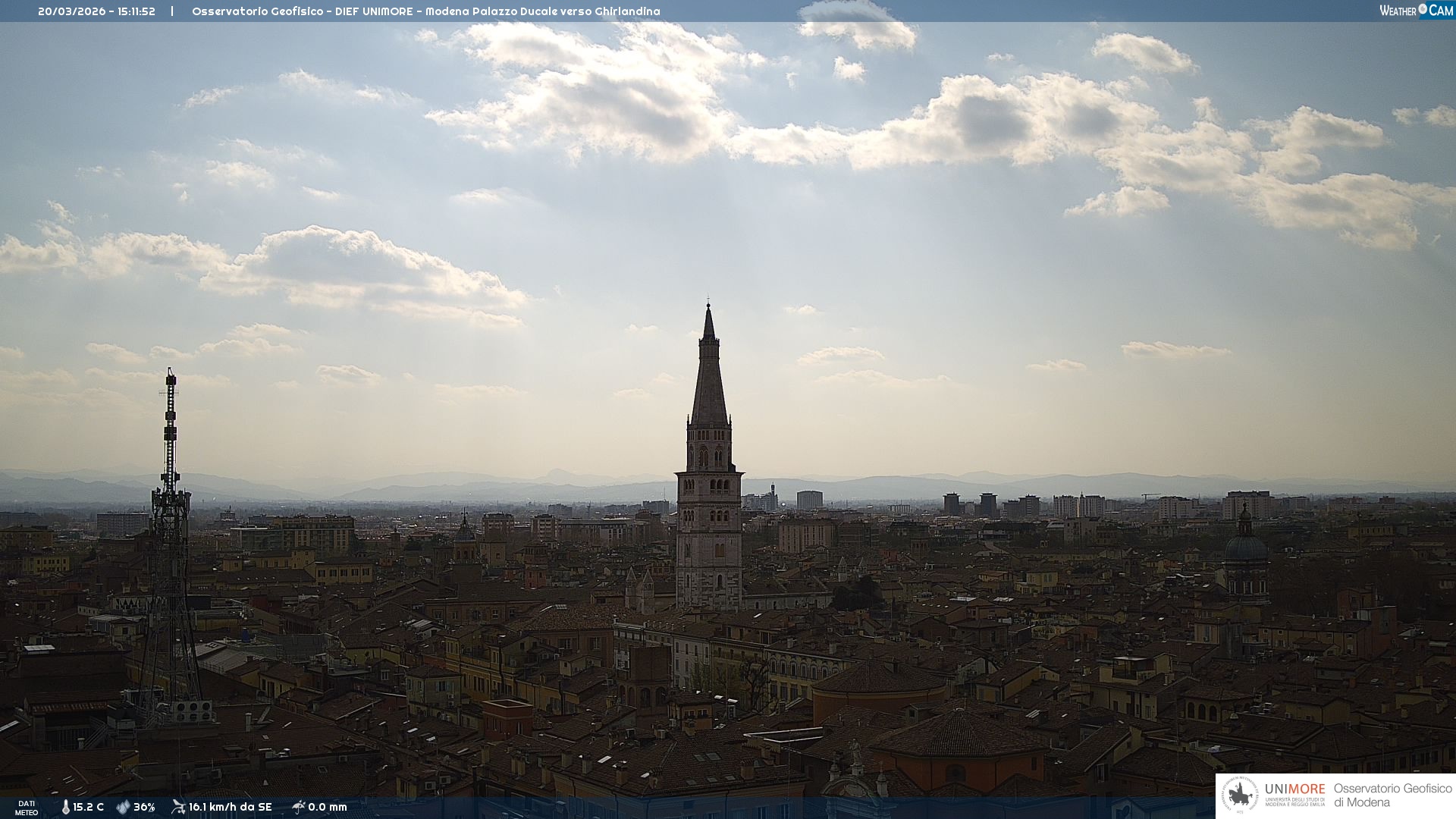This screenshot has height=819, width=1456.
Task: Click the wind anemometer icon
Action: (x=178, y=807)
